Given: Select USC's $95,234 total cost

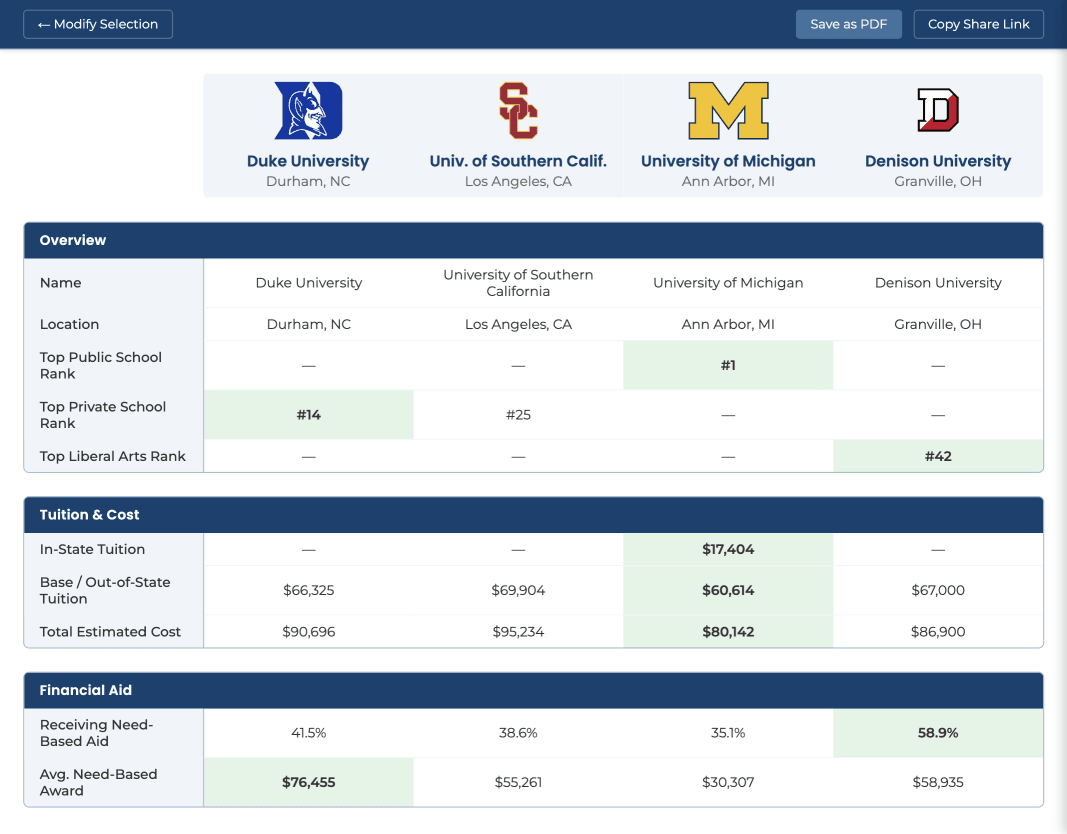Looking at the screenshot, I should (x=518, y=632).
